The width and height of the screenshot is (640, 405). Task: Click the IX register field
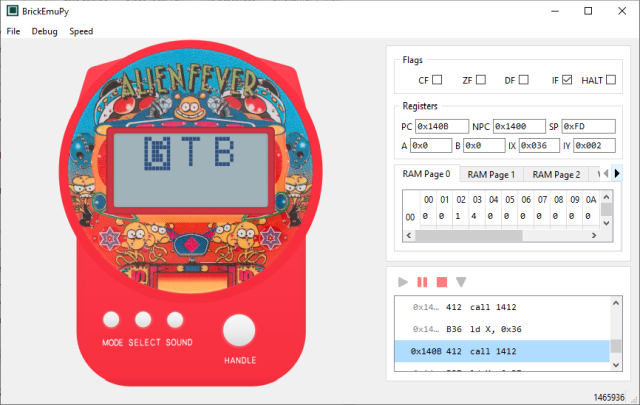tap(539, 145)
